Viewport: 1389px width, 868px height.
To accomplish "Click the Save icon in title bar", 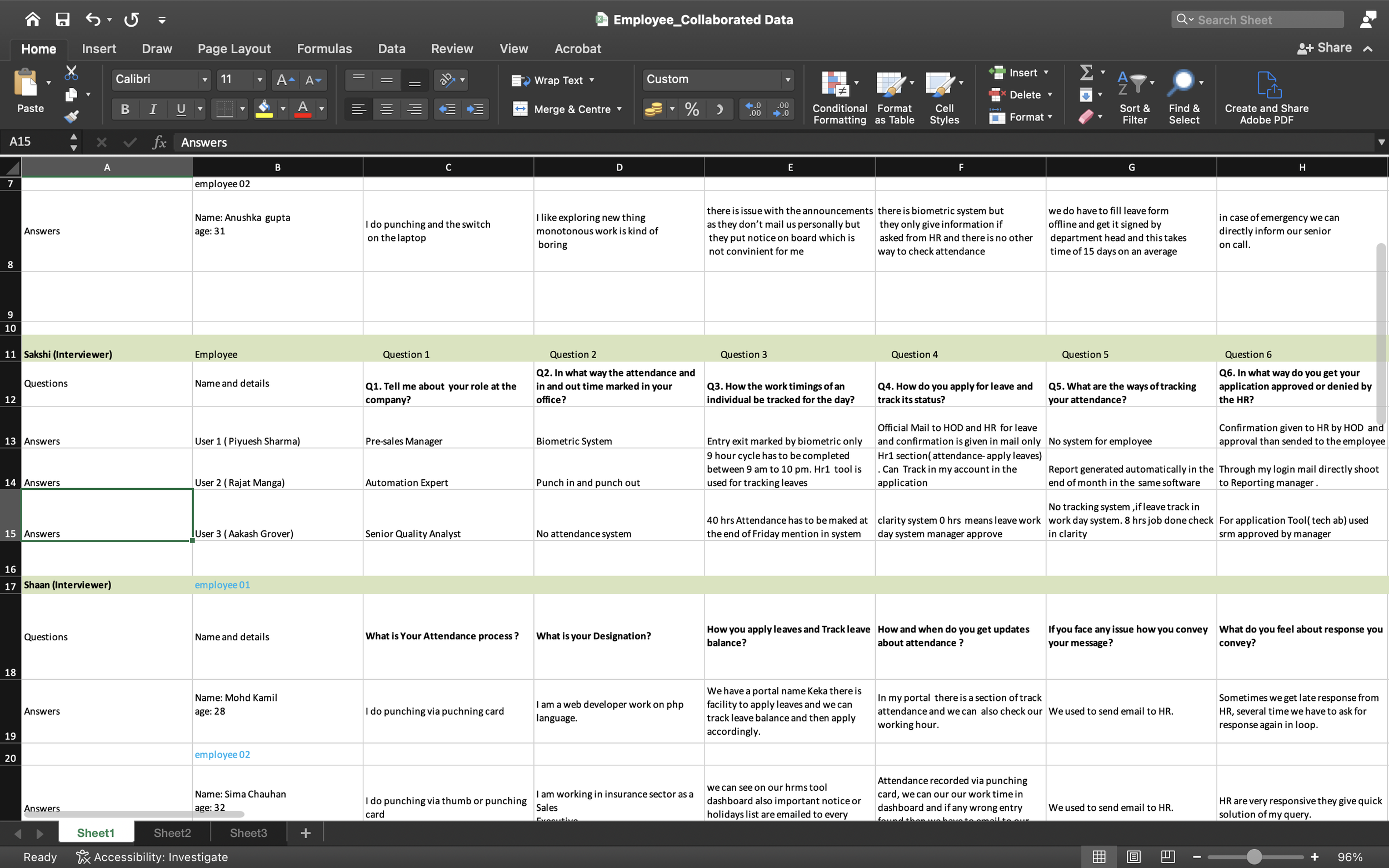I will [x=63, y=19].
